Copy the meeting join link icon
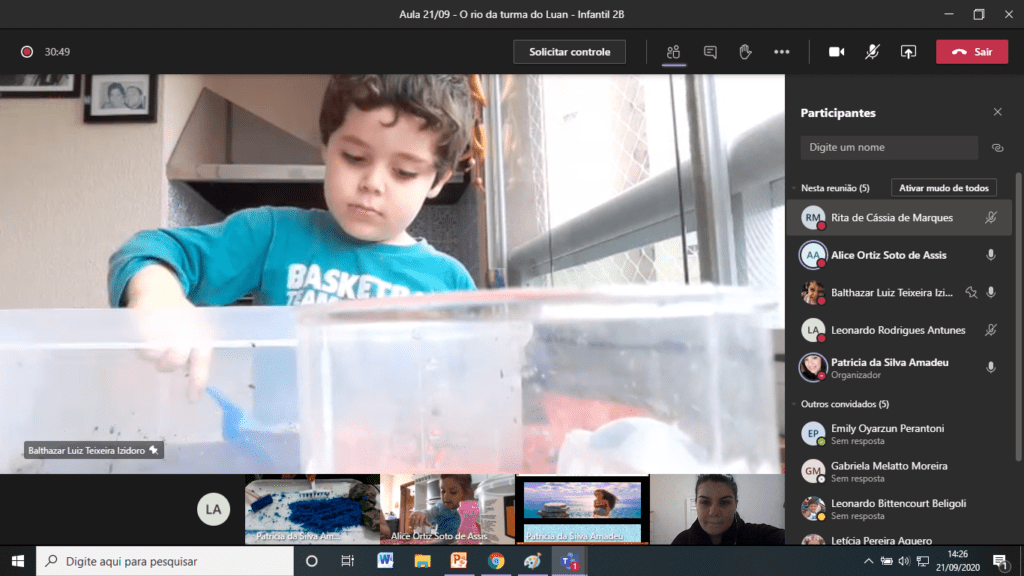This screenshot has width=1024, height=576. [997, 148]
